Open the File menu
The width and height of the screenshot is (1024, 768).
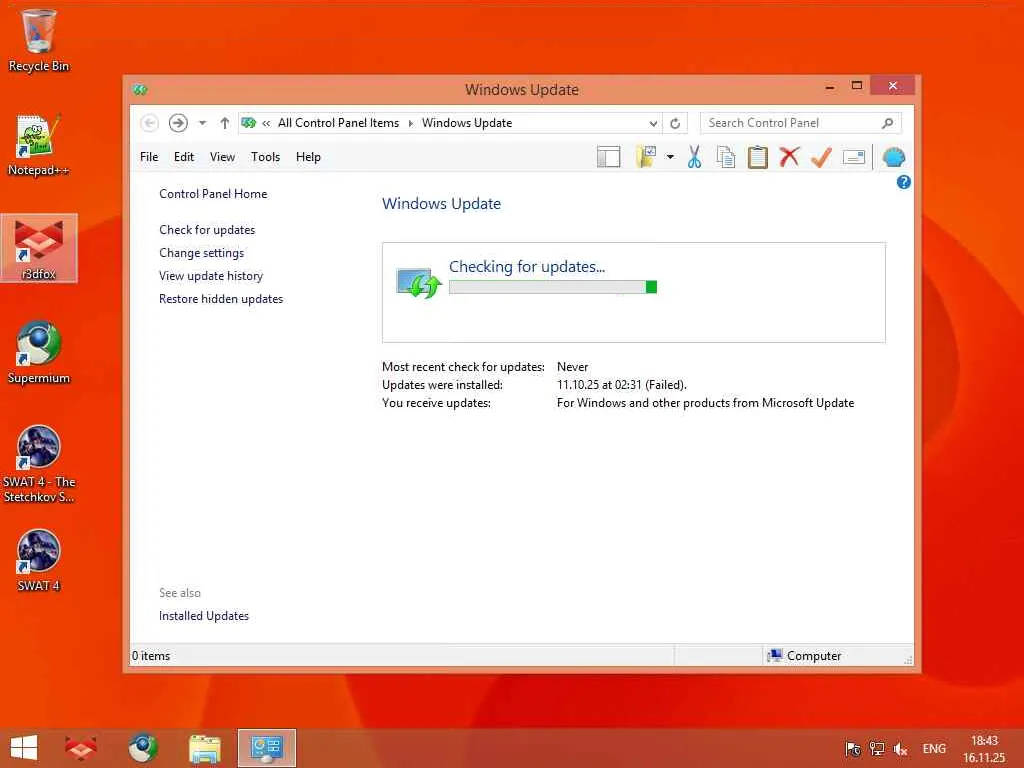(x=149, y=157)
